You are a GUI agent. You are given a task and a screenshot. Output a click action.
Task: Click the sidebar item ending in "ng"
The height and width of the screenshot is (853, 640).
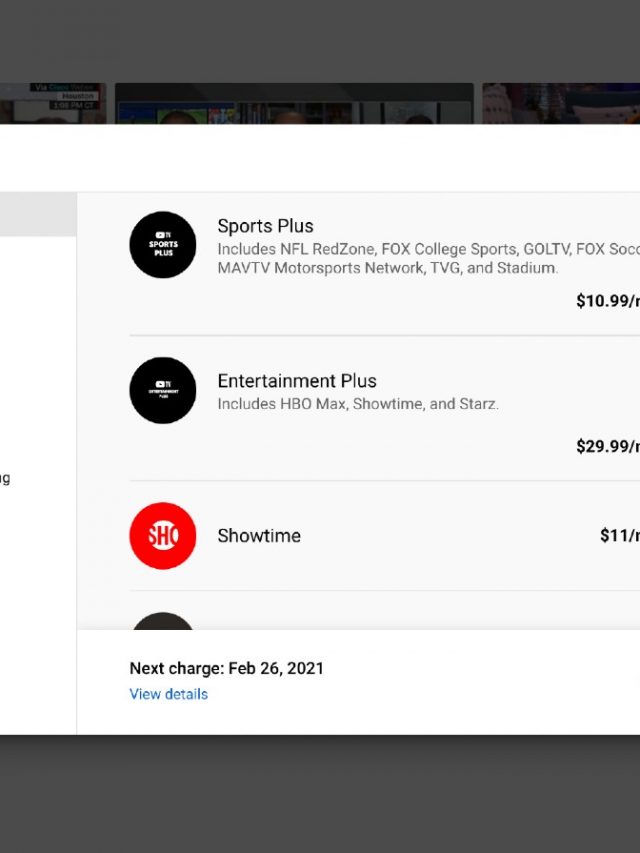[x=5, y=478]
